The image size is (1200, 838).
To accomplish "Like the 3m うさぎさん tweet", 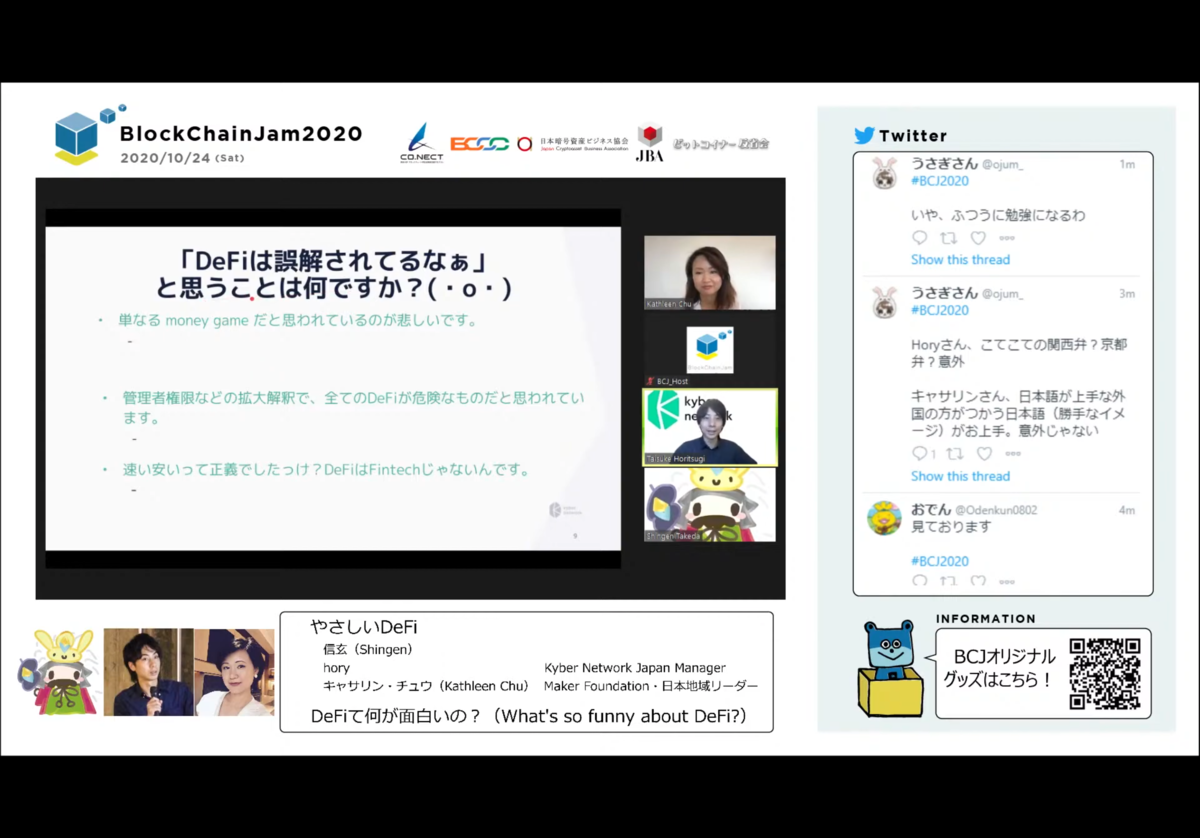I will tap(985, 454).
